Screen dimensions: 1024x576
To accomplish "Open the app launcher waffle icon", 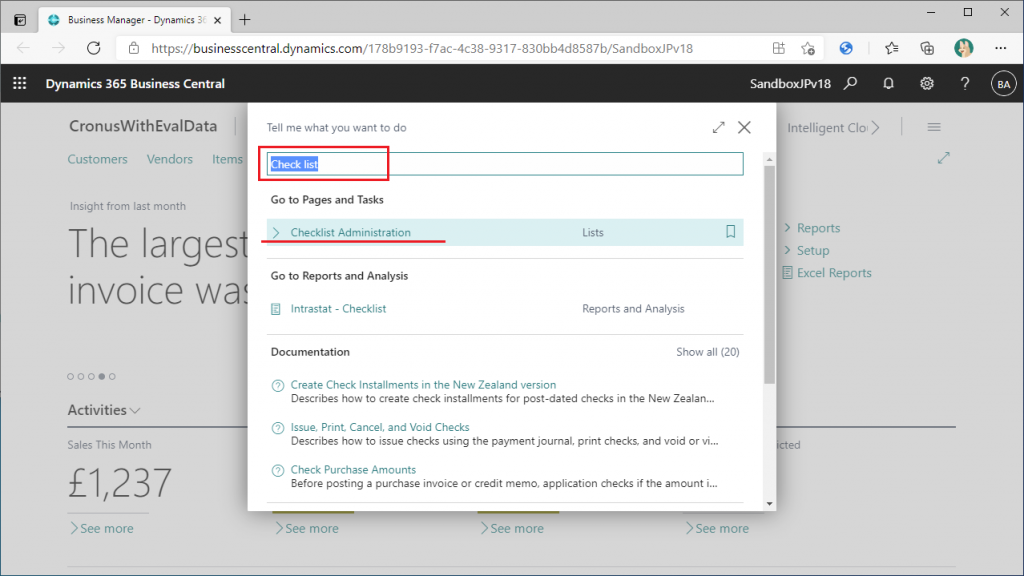I will pos(20,84).
